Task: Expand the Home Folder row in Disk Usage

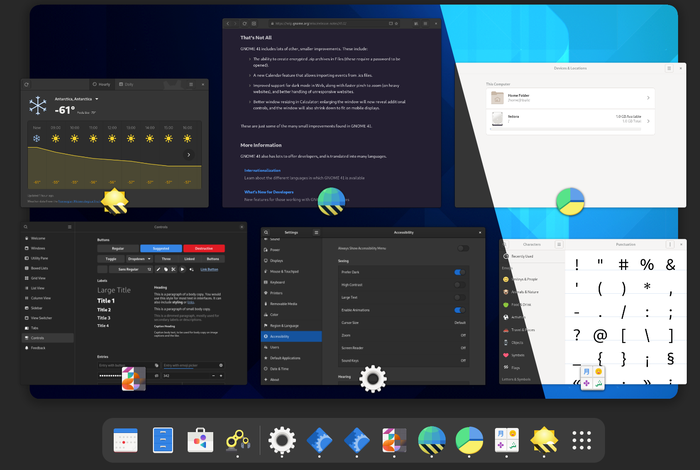Action: (570, 98)
